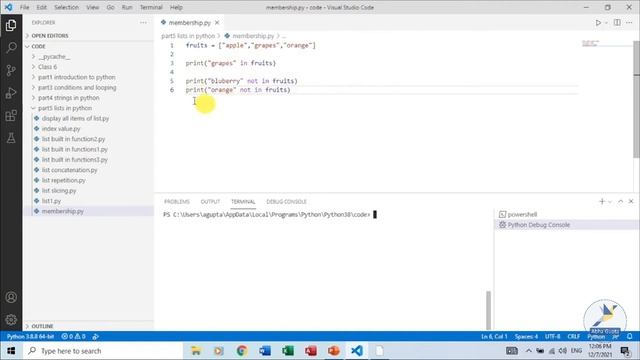Expand part3 conditions and looping folder
This screenshot has height=360, width=640.
pyautogui.click(x=77, y=88)
